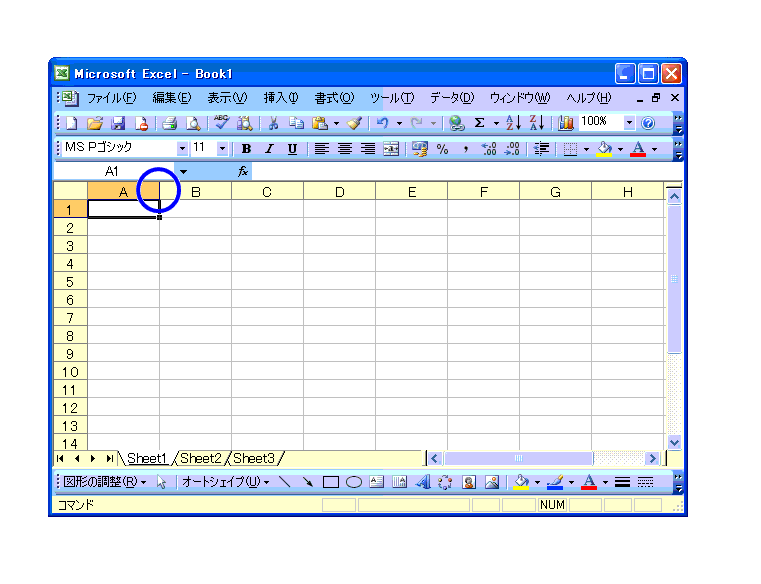Screen dimensions: 761x584
Task: Select the Format Painter brush
Action: click(355, 123)
